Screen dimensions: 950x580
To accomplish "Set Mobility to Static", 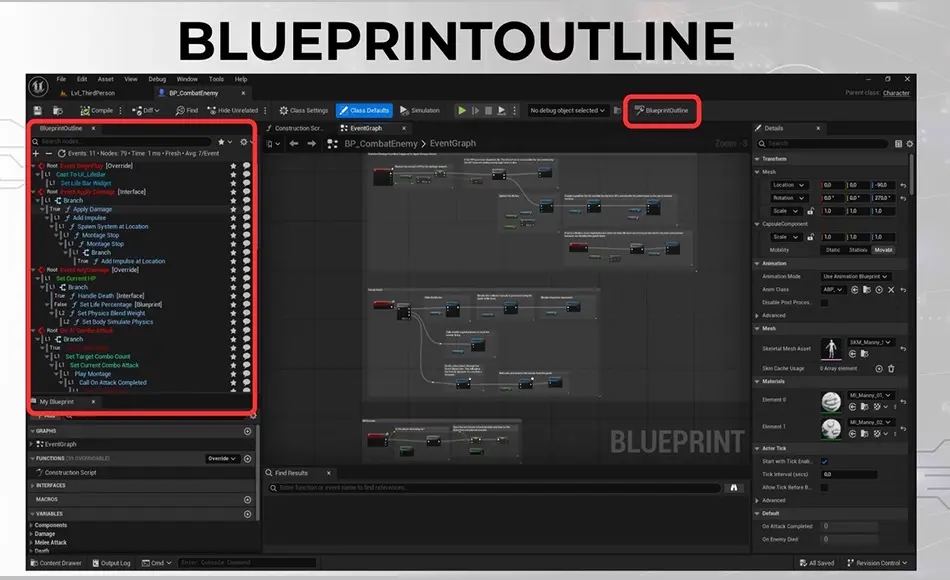I will coord(833,250).
